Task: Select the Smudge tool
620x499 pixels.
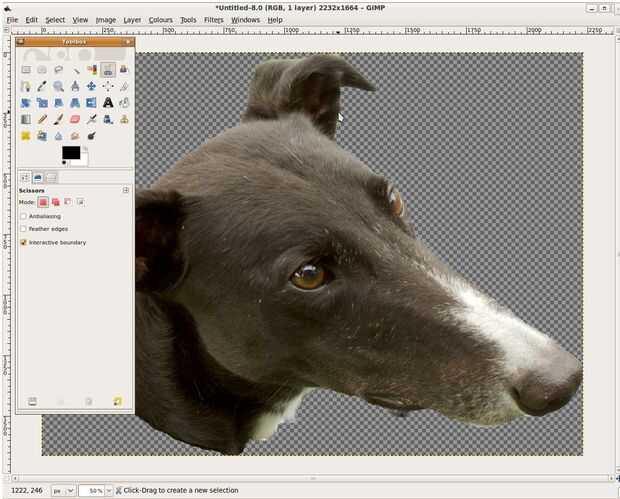Action: coord(75,136)
